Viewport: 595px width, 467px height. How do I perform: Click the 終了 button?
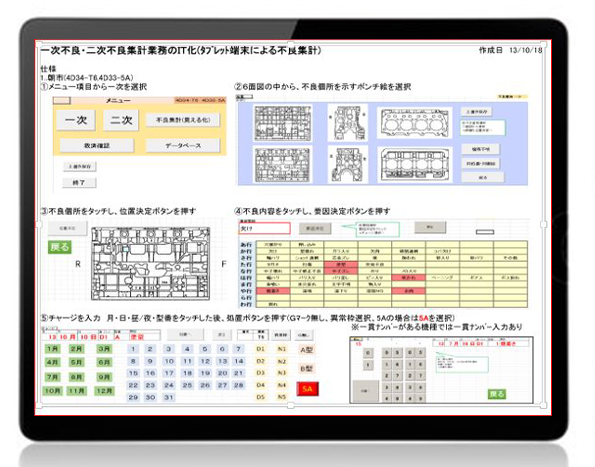click(79, 182)
